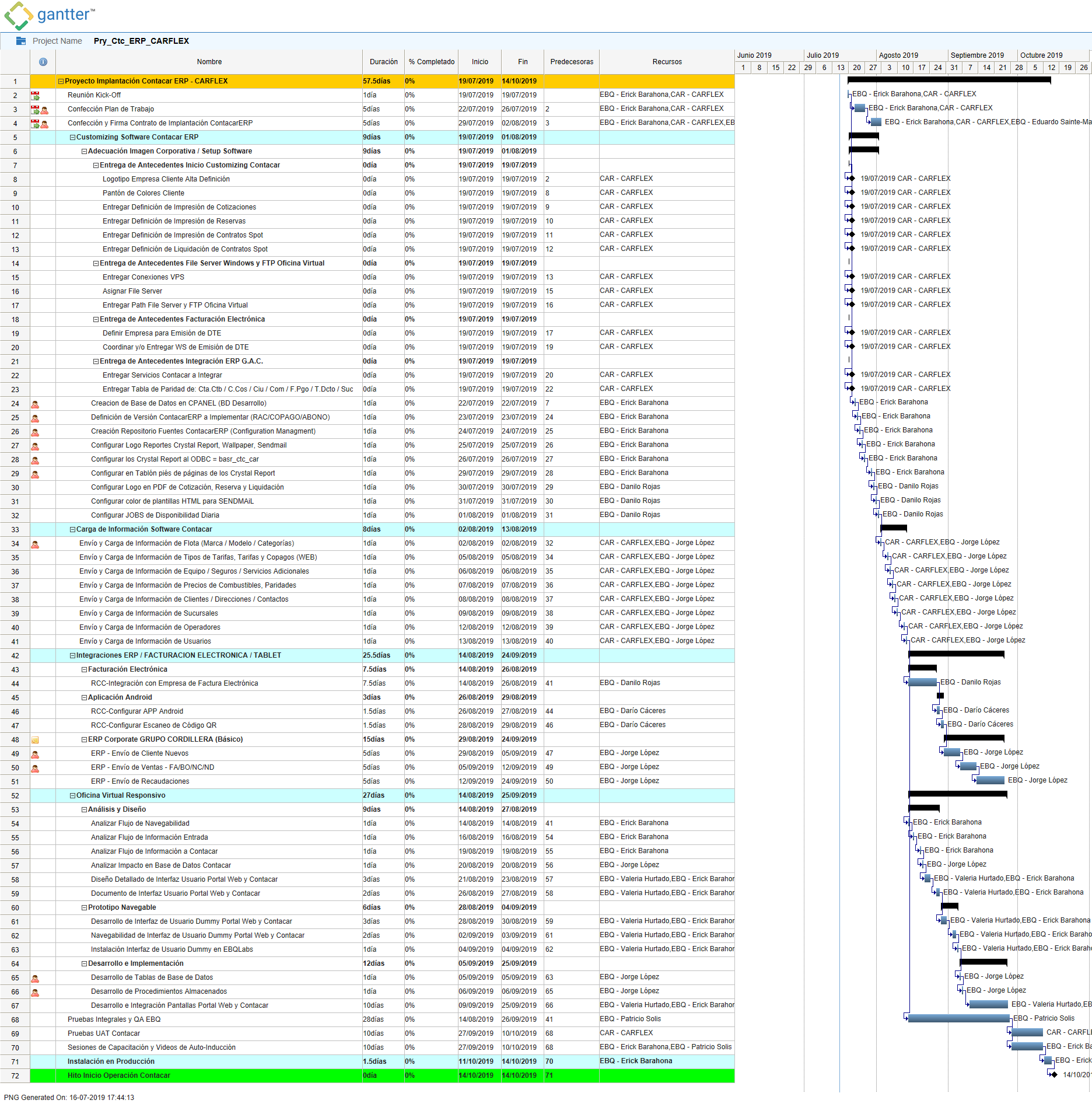
Task: Click the person icon on Confección Plan de Trabajo row
Action: click(x=44, y=110)
